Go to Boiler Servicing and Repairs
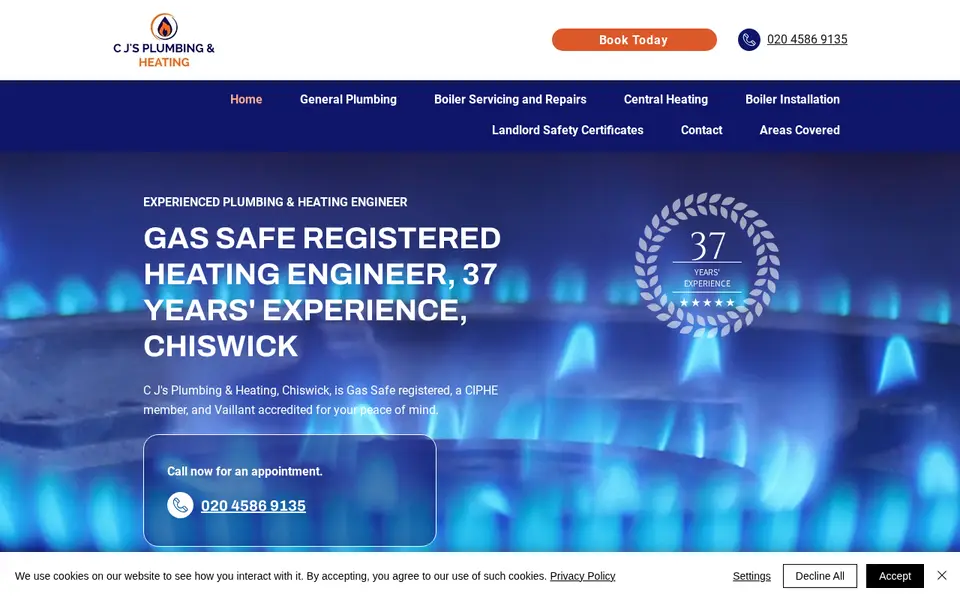Screen dimensions: 960x600 pyautogui.click(x=510, y=99)
